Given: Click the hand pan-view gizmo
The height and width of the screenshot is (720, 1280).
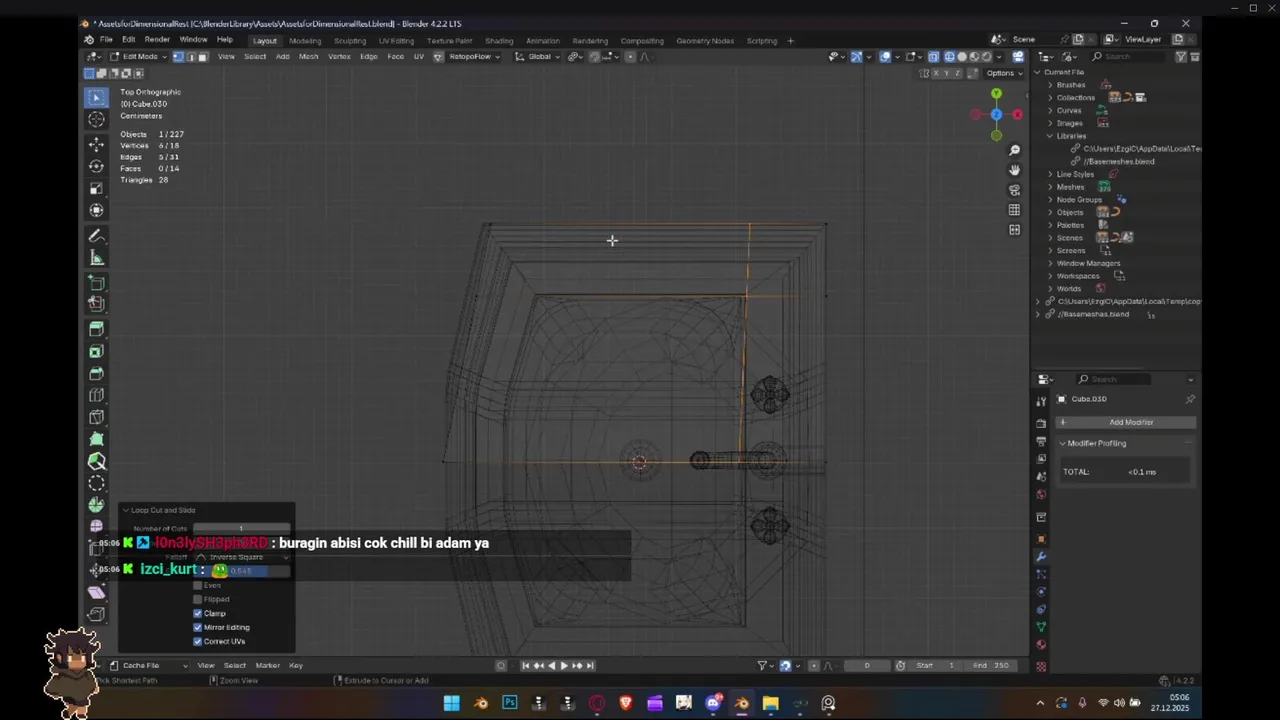Looking at the screenshot, I should [1014, 170].
